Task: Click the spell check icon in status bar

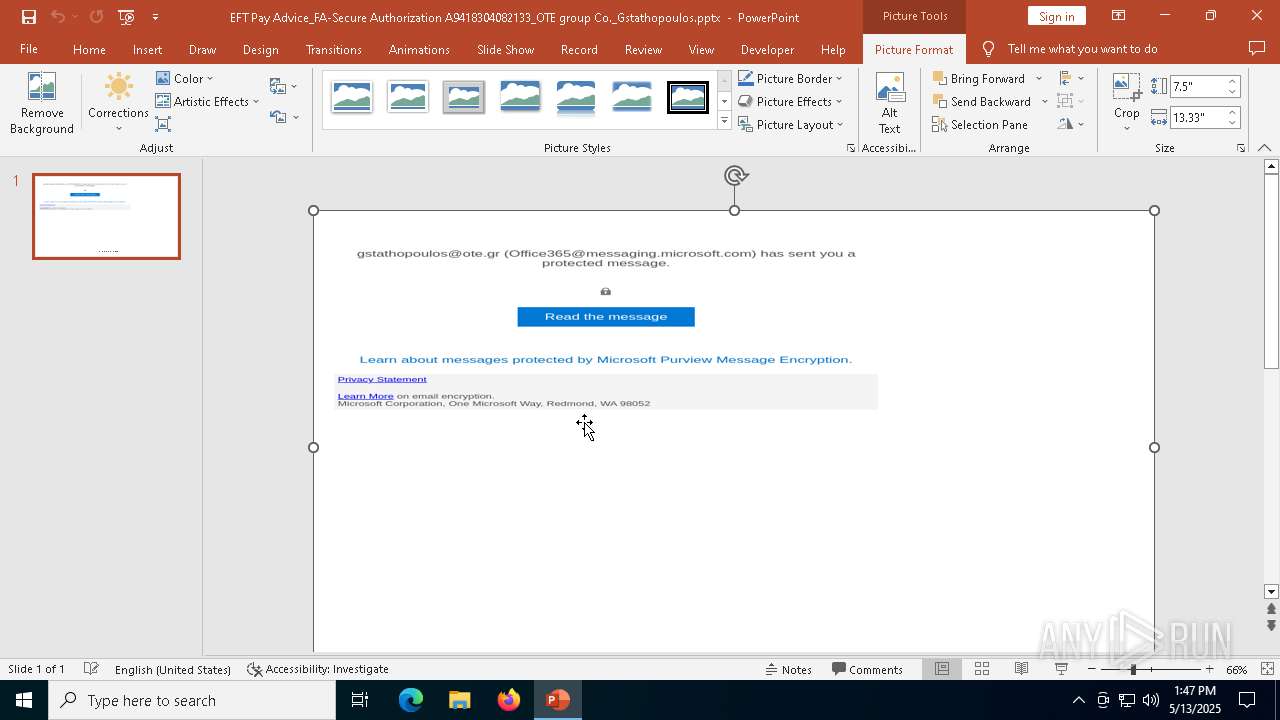Action: [91, 669]
